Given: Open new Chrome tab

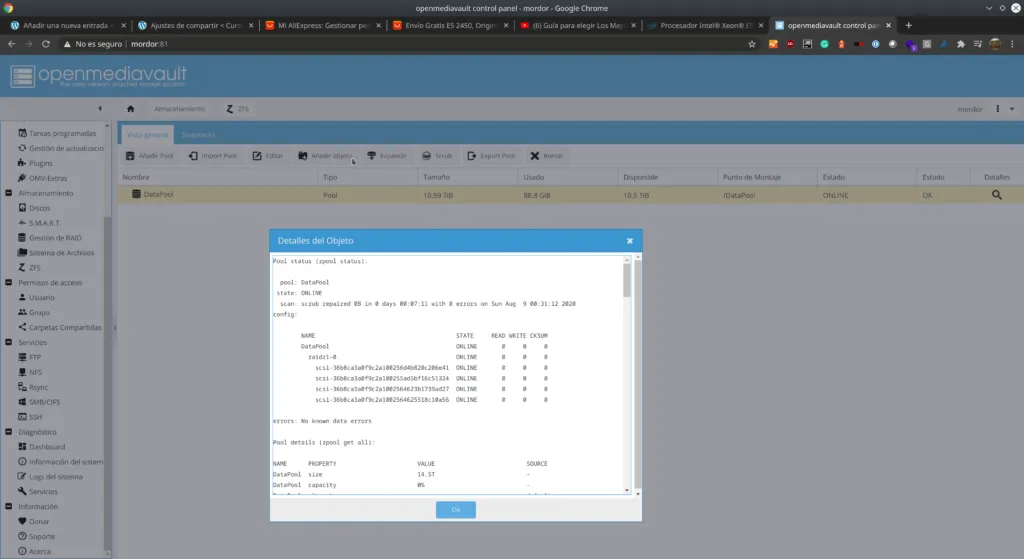Looking at the screenshot, I should (908, 25).
